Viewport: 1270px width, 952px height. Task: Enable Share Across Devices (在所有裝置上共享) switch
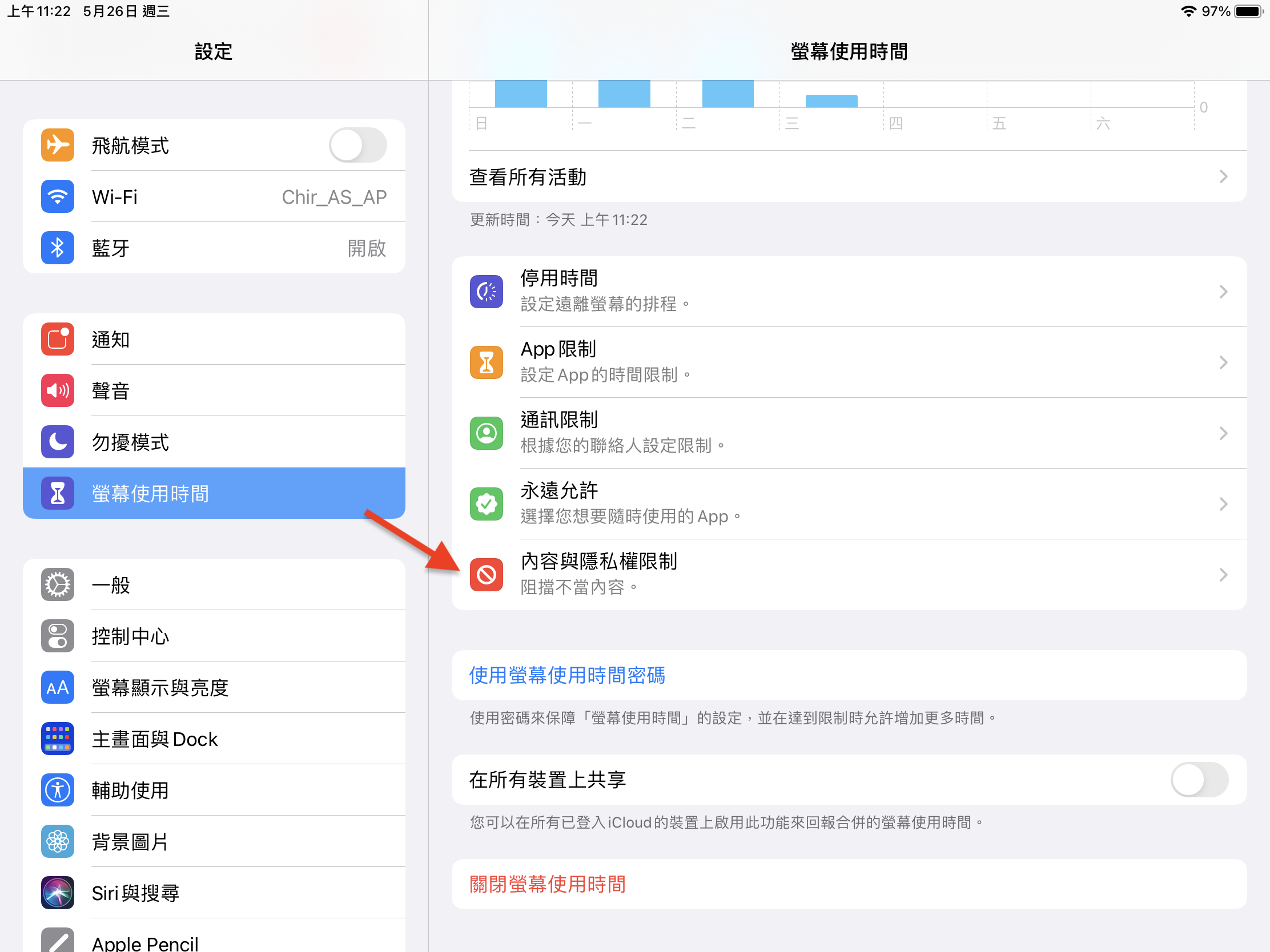1199,779
